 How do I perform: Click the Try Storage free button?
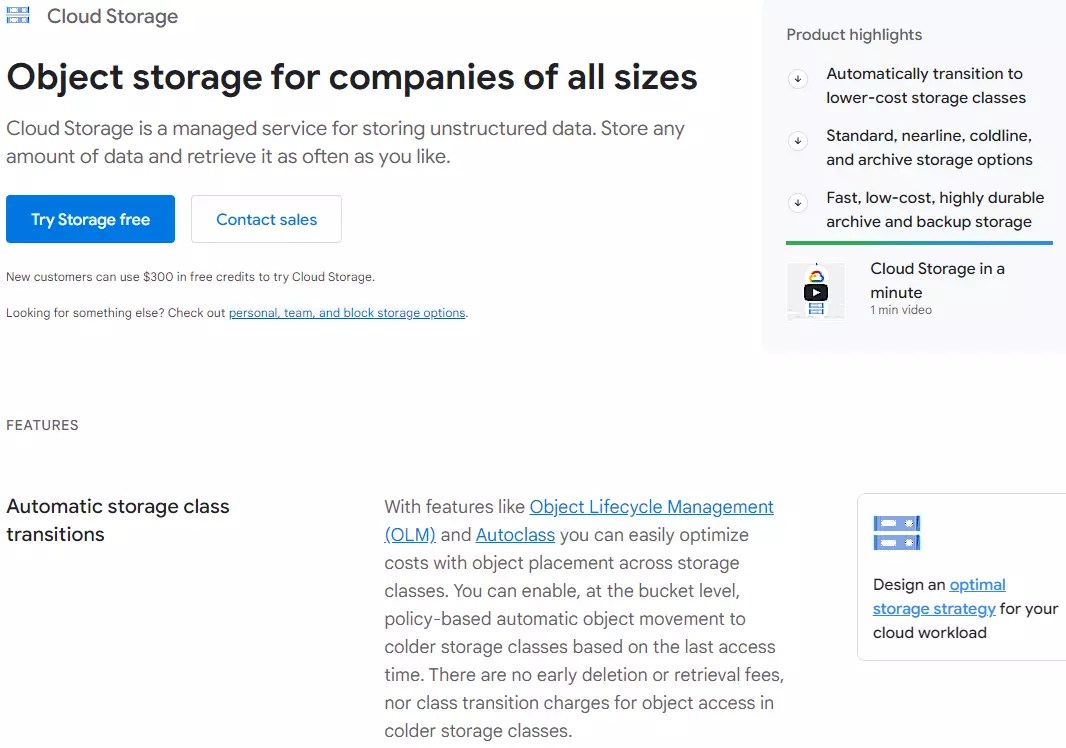click(90, 218)
